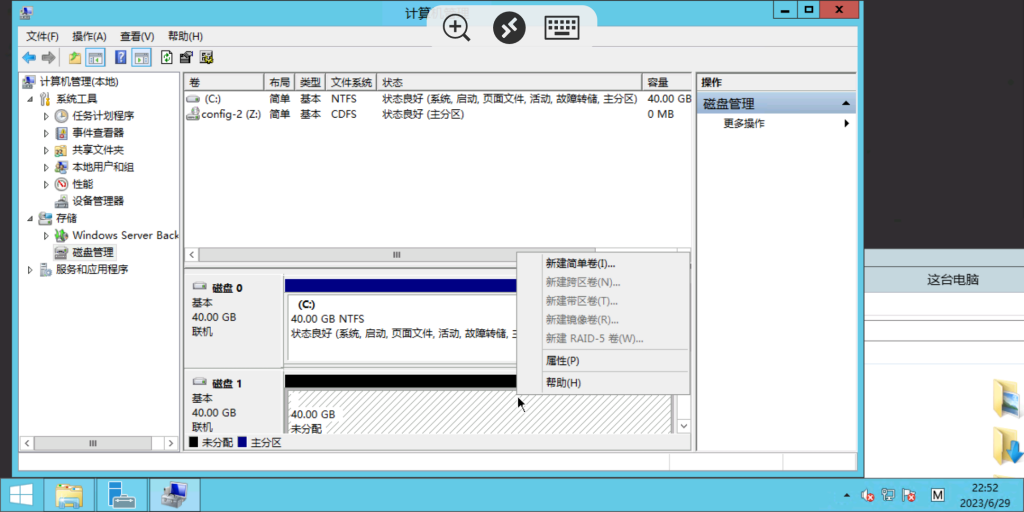Viewport: 1024px width, 512px height.
Task: Click the magnifier zoom icon in the remote bar
Action: coord(456,29)
